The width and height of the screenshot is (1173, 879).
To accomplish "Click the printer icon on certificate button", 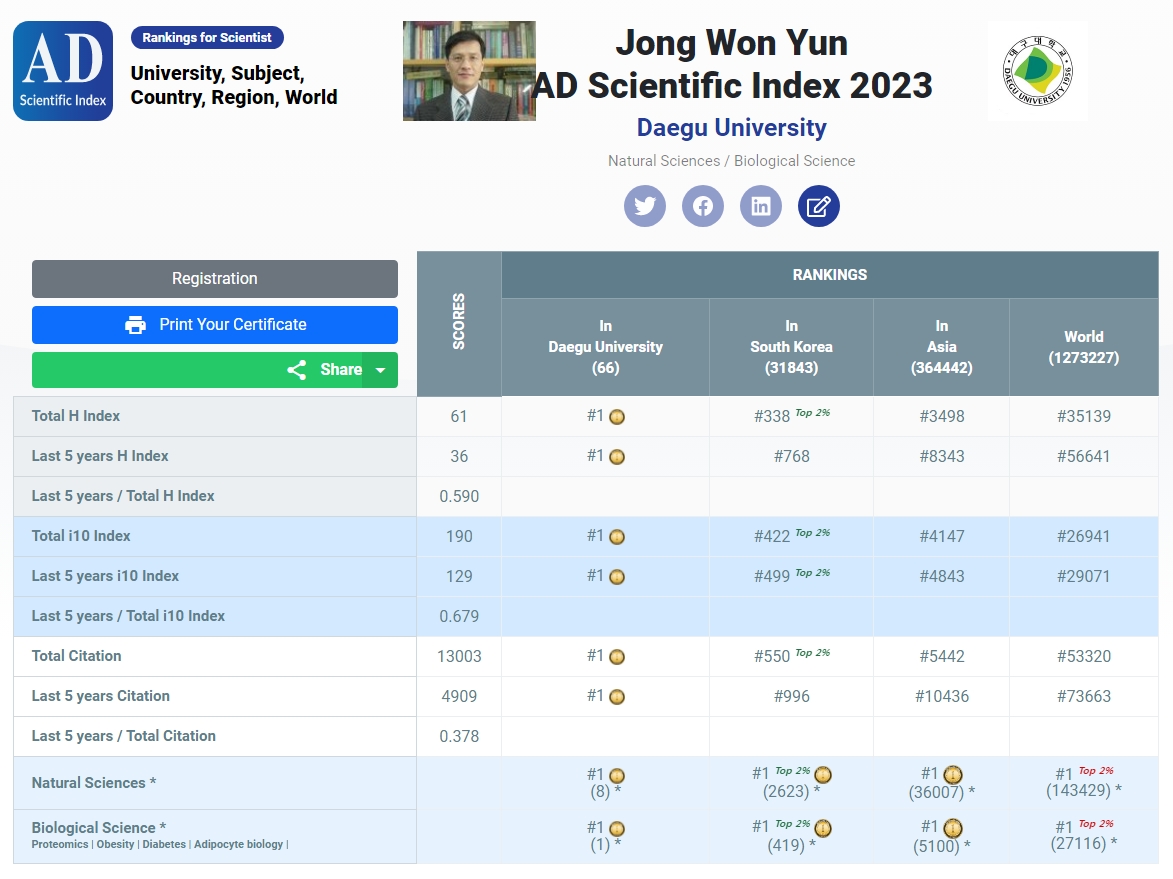I will tap(135, 325).
